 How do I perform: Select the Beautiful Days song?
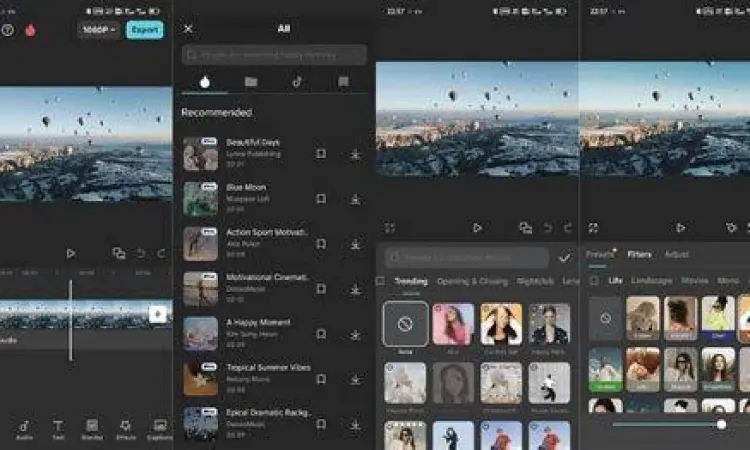coord(253,143)
